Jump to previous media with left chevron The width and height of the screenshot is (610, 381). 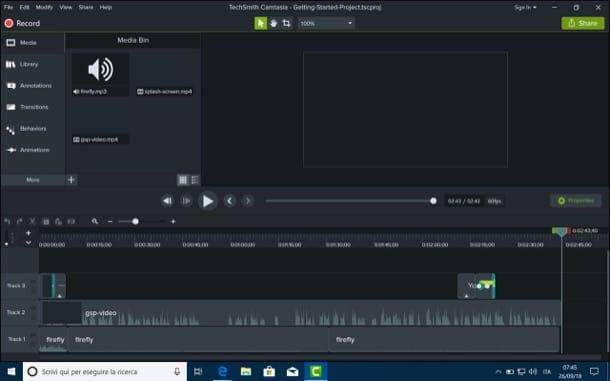pos(230,201)
